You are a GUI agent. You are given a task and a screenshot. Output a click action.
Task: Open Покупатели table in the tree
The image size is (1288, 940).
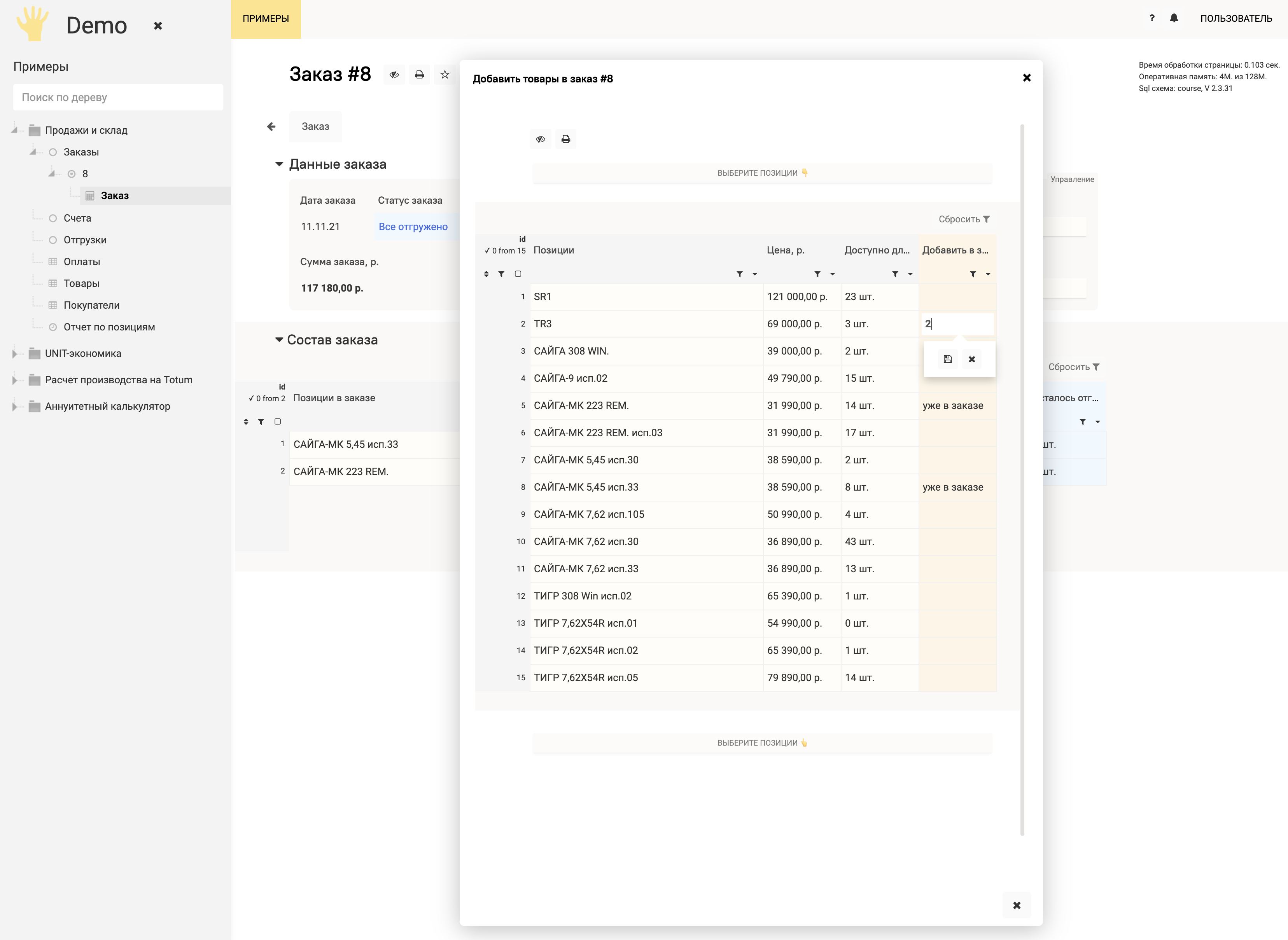(92, 305)
